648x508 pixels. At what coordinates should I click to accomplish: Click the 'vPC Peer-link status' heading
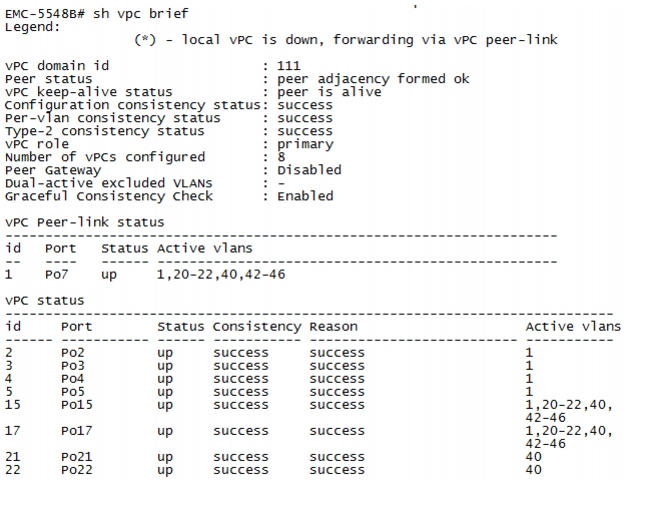tap(84, 222)
